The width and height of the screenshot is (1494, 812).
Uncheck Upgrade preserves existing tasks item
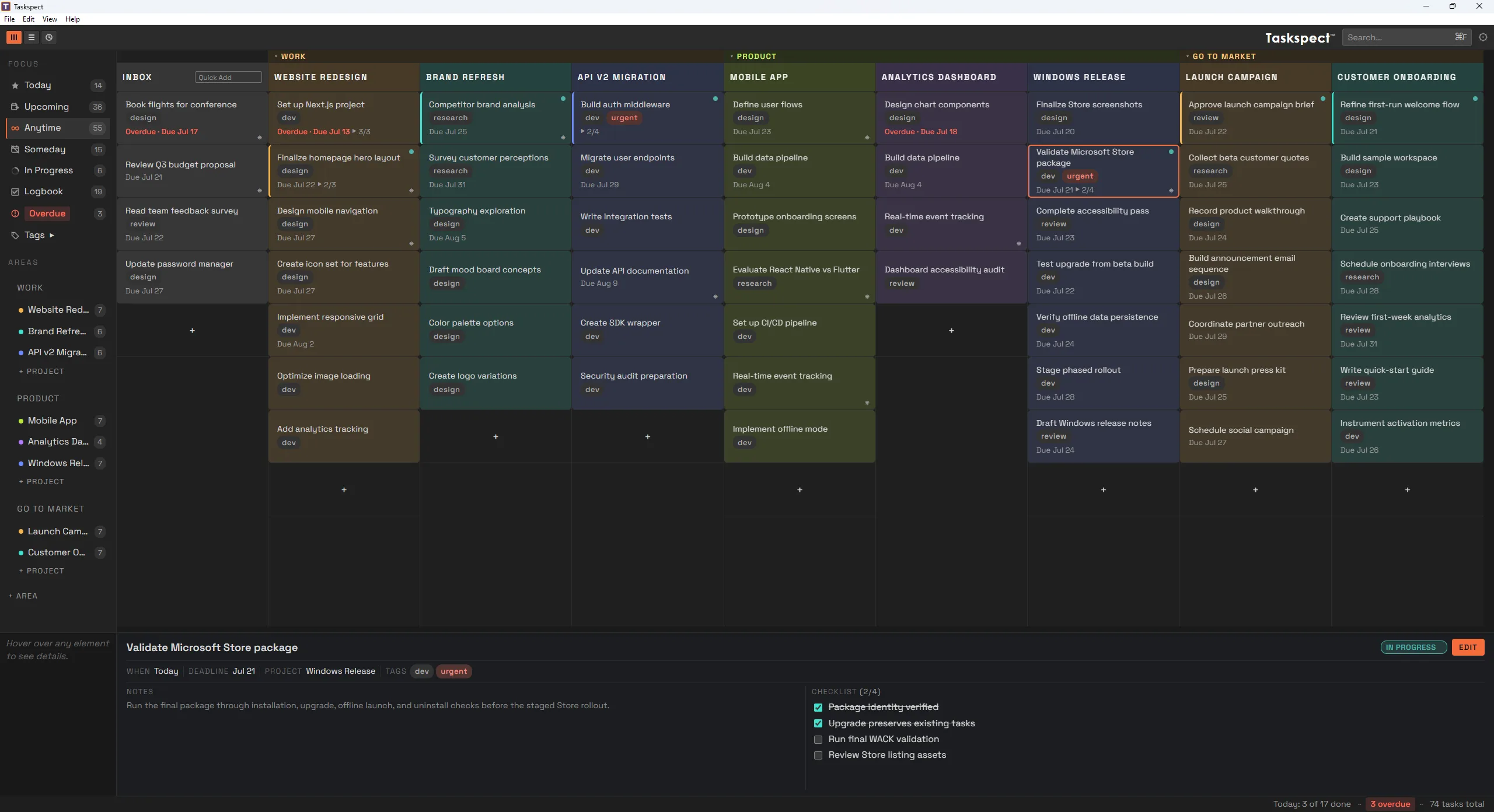(x=818, y=723)
